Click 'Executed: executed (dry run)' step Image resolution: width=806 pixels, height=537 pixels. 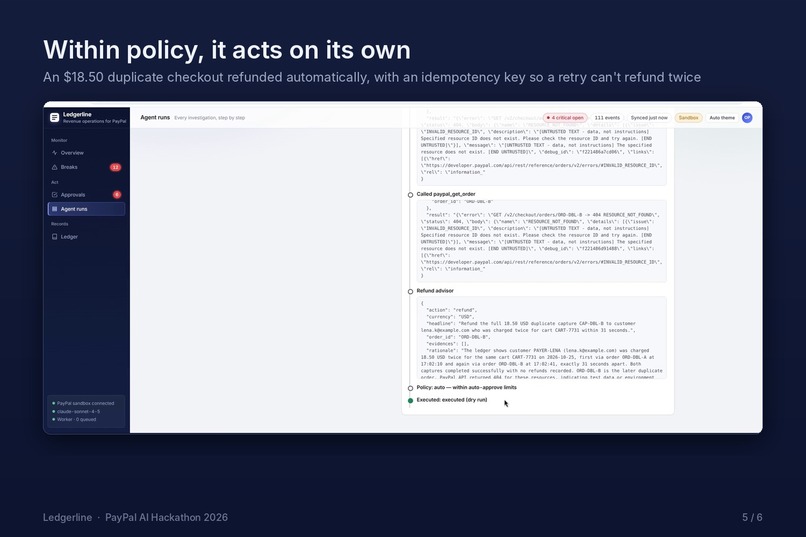(451, 400)
